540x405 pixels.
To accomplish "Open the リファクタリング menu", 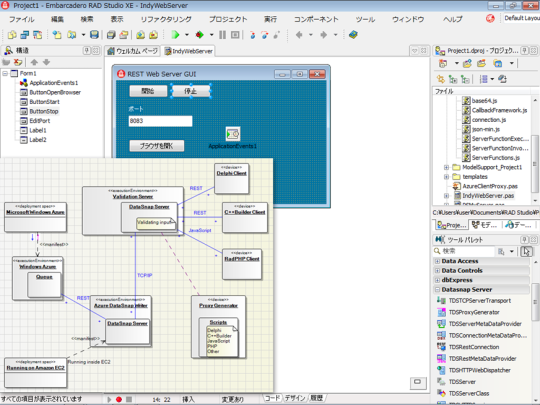I will pyautogui.click(x=166, y=19).
